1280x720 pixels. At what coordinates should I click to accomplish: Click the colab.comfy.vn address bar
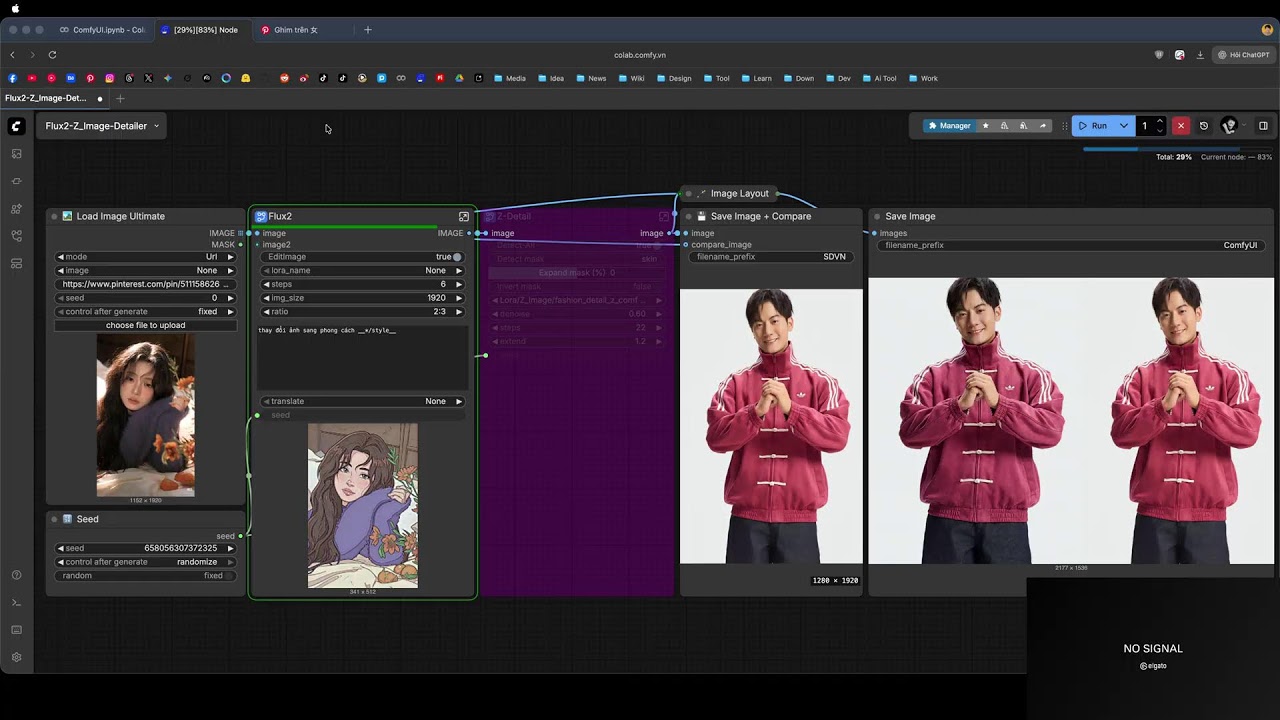(x=640, y=55)
